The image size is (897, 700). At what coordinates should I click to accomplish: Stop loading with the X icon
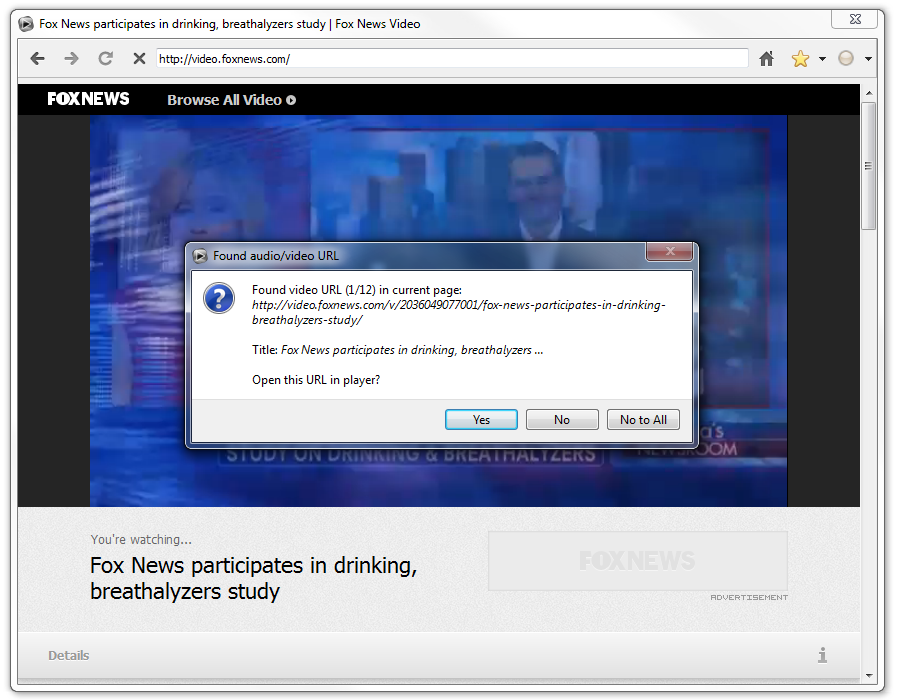[139, 58]
